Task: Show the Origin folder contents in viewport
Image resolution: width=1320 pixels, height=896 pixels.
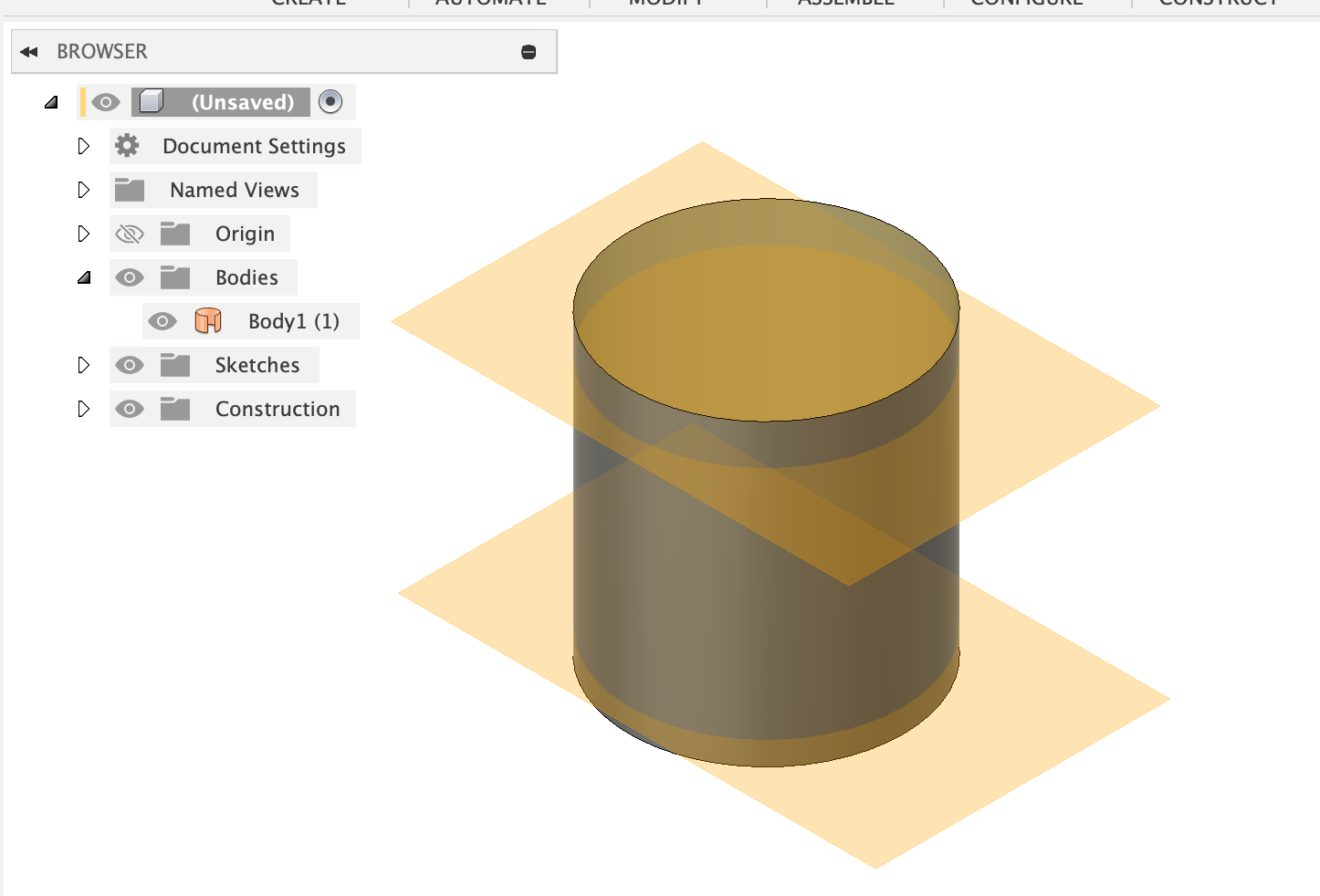Action: click(x=130, y=234)
